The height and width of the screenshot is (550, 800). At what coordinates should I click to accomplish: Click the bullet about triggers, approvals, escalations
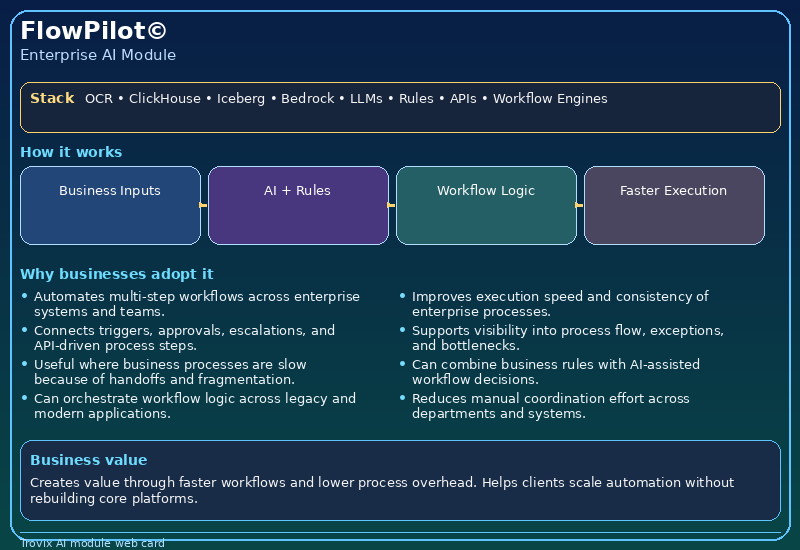coord(184,338)
